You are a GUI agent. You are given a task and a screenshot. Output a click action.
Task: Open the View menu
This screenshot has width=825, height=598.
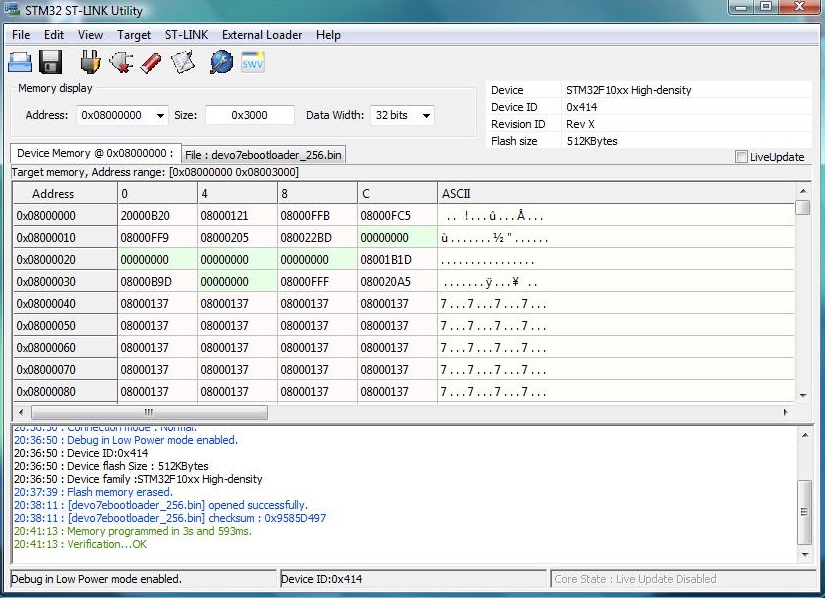[90, 35]
